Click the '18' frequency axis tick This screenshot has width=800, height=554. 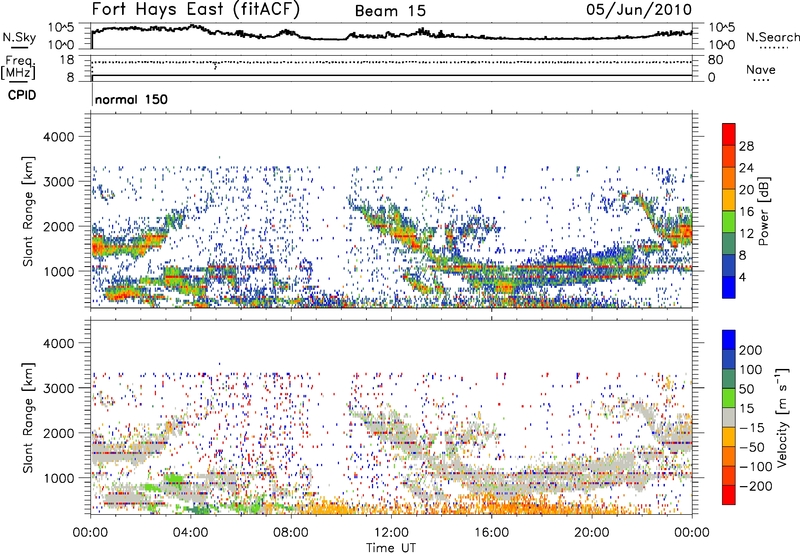[x=67, y=60]
